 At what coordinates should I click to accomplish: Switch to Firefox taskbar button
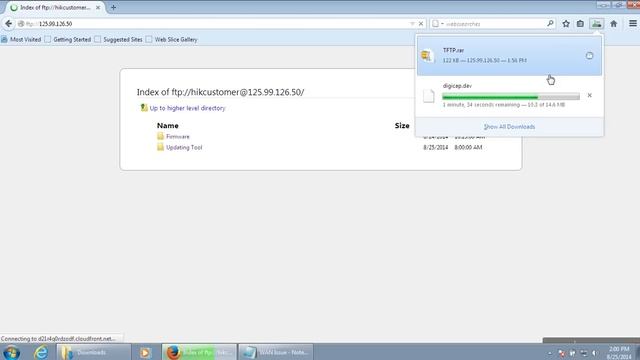pos(199,352)
